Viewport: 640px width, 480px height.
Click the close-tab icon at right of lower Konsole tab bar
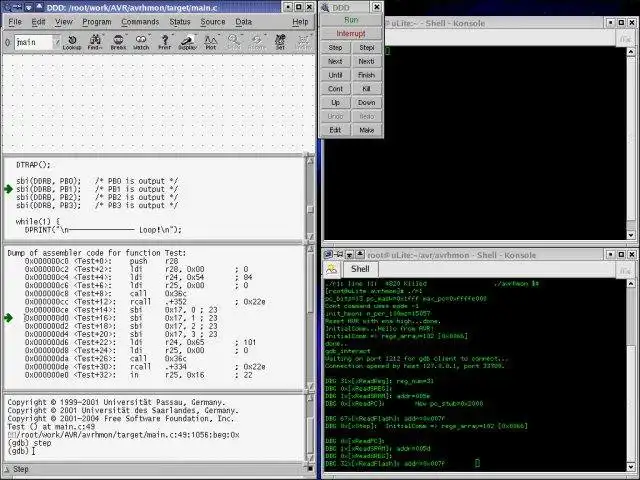coord(624,269)
